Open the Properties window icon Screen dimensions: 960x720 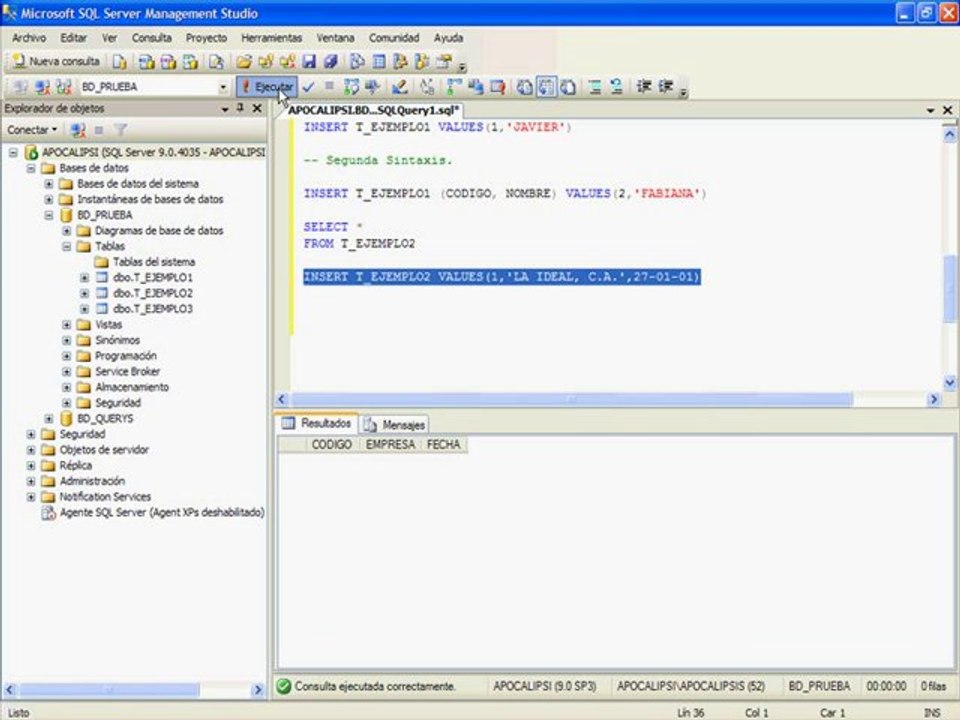click(x=444, y=62)
